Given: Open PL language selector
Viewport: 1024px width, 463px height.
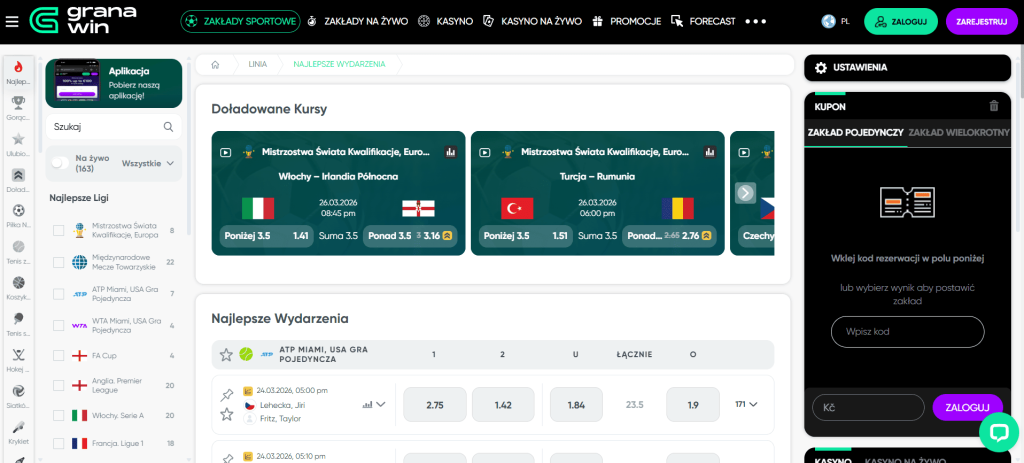Looking at the screenshot, I should pos(845,22).
